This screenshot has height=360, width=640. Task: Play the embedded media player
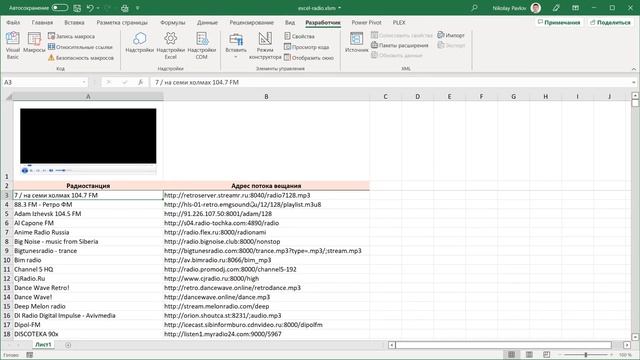[25, 170]
